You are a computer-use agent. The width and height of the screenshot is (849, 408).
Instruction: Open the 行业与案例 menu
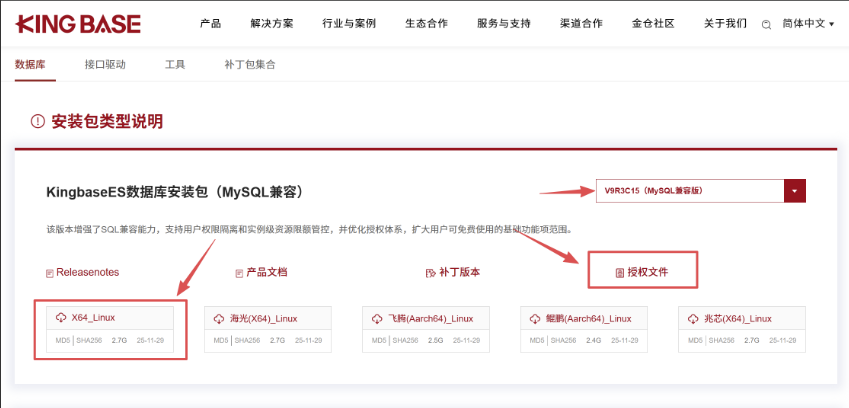click(349, 23)
